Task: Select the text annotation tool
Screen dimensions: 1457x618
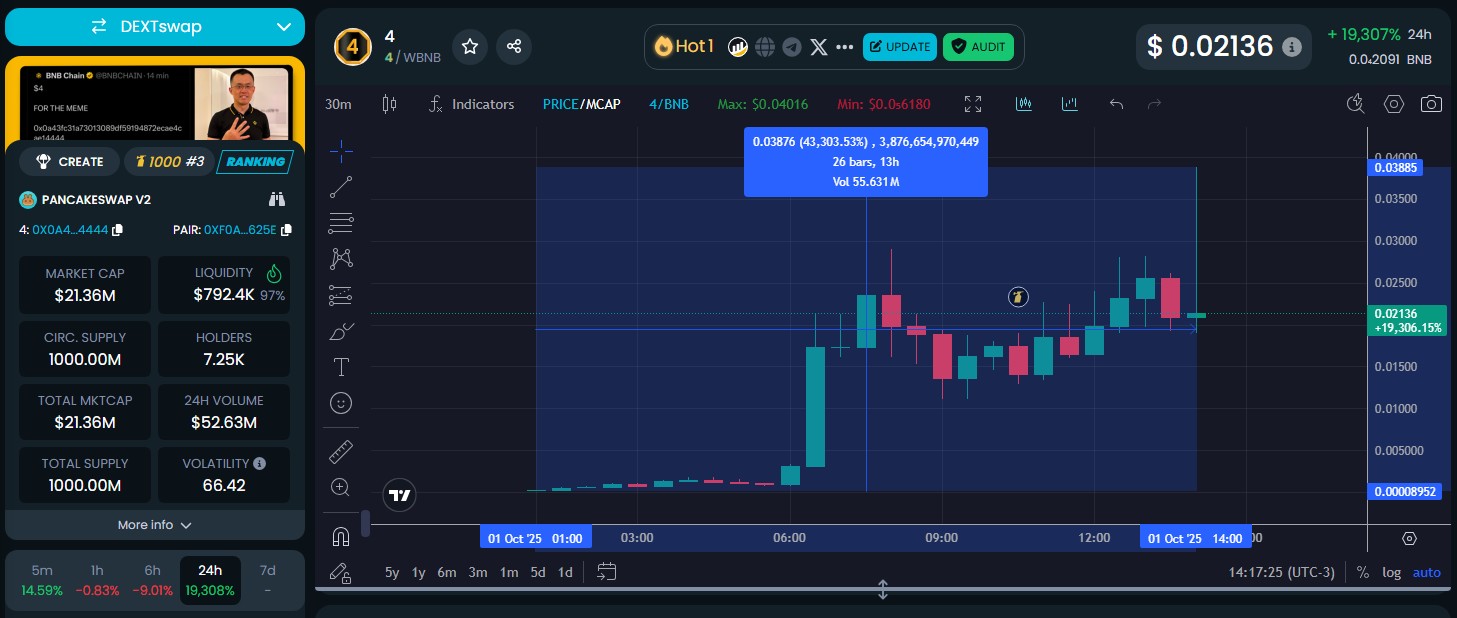Action: click(341, 367)
